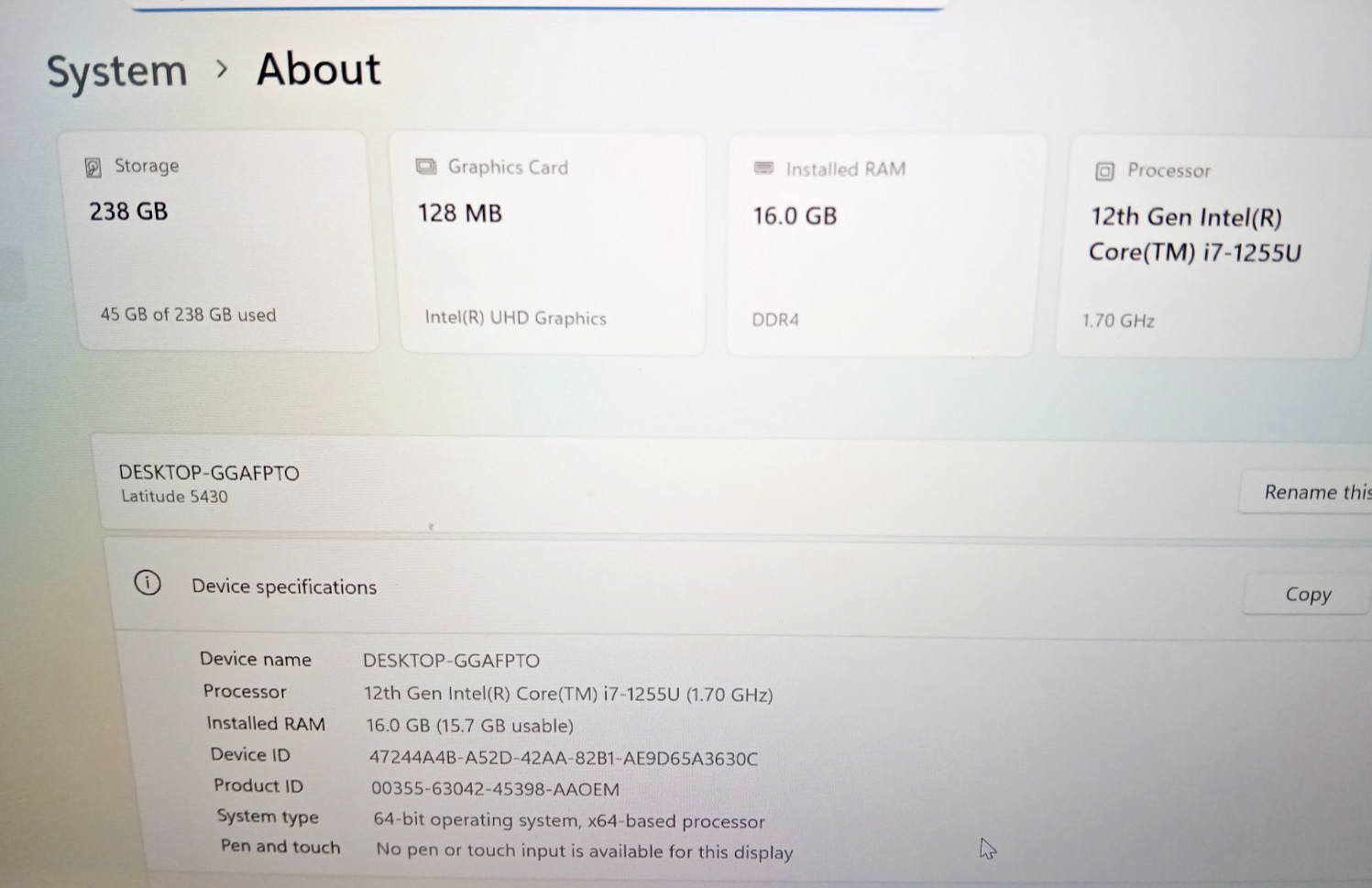The image size is (1372, 888).
Task: Click the "Installed RAM" specification label
Action: (x=266, y=723)
